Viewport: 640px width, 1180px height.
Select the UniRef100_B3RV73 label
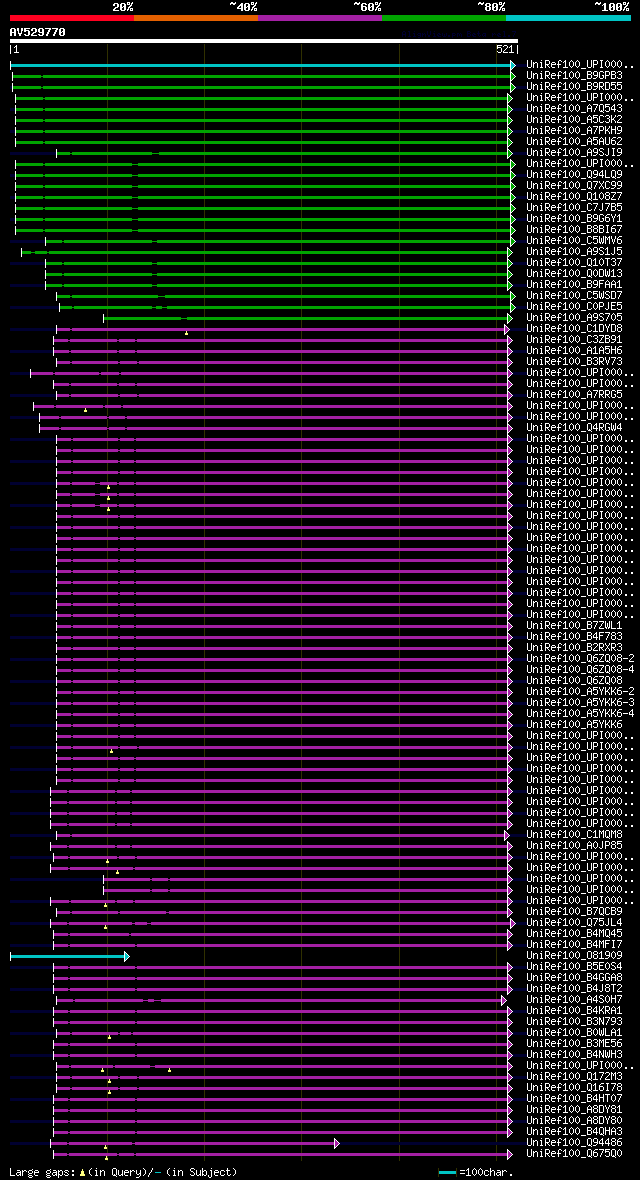(574, 361)
